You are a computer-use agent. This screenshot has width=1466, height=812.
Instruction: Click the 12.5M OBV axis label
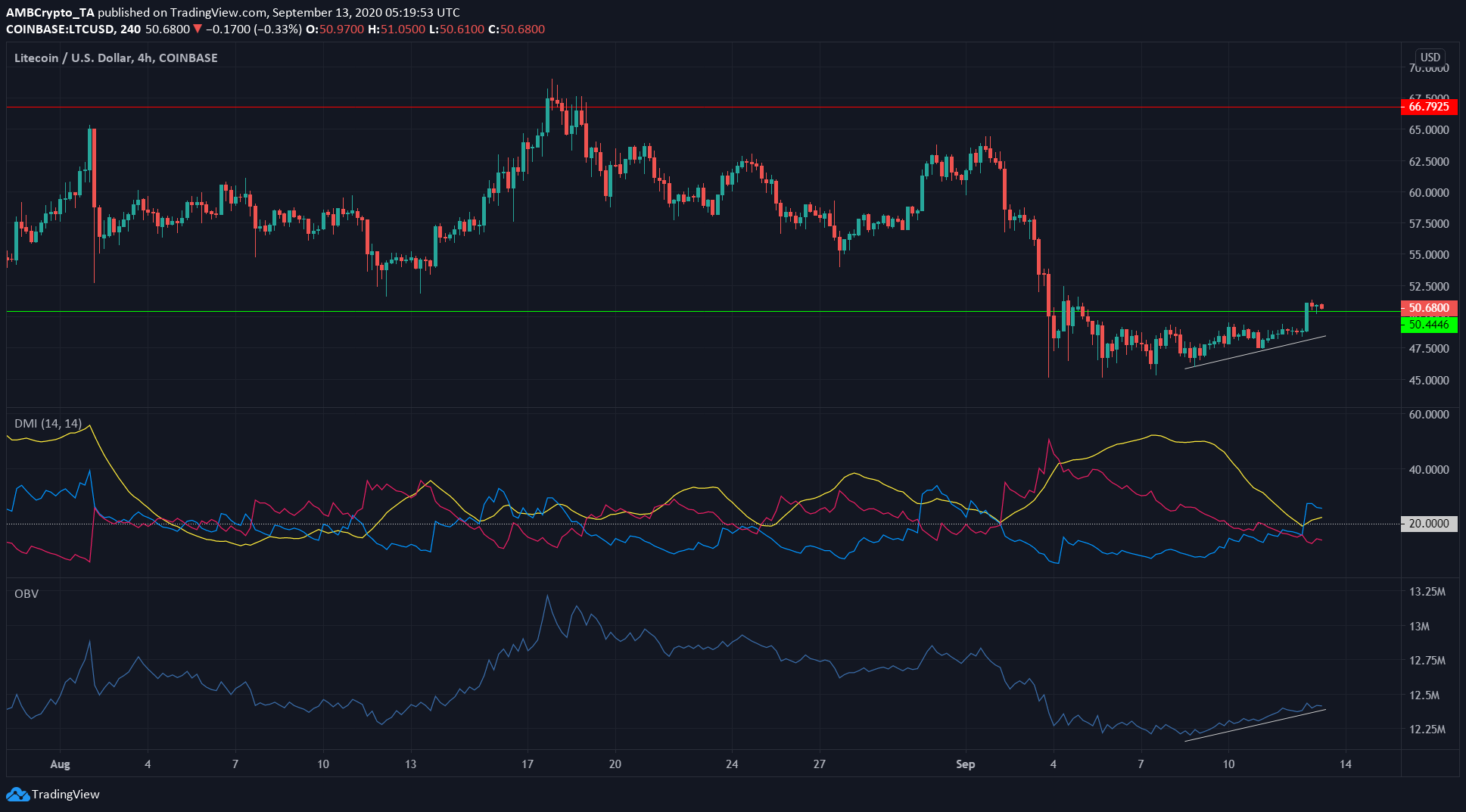pyautogui.click(x=1424, y=695)
